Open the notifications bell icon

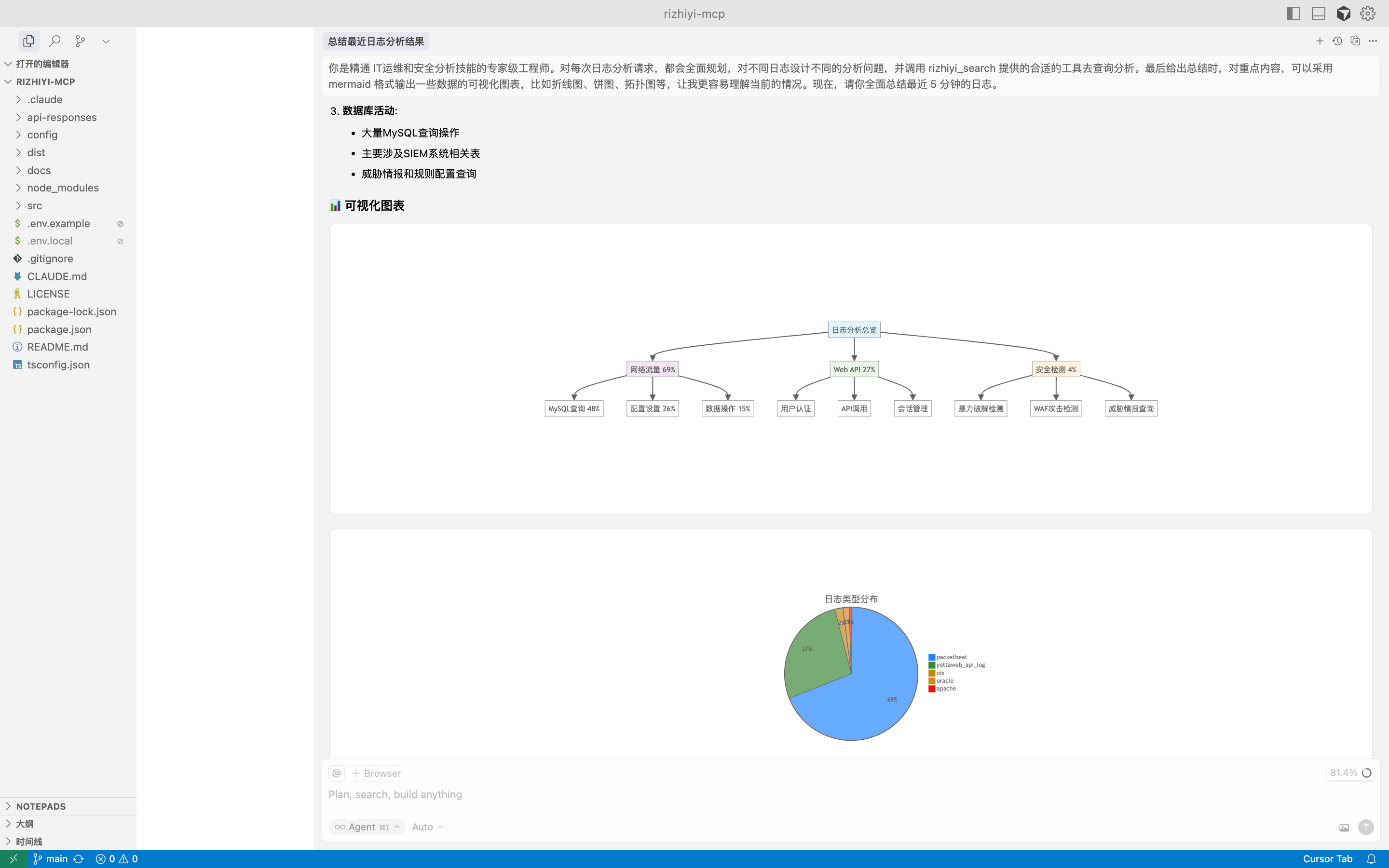[x=1371, y=859]
